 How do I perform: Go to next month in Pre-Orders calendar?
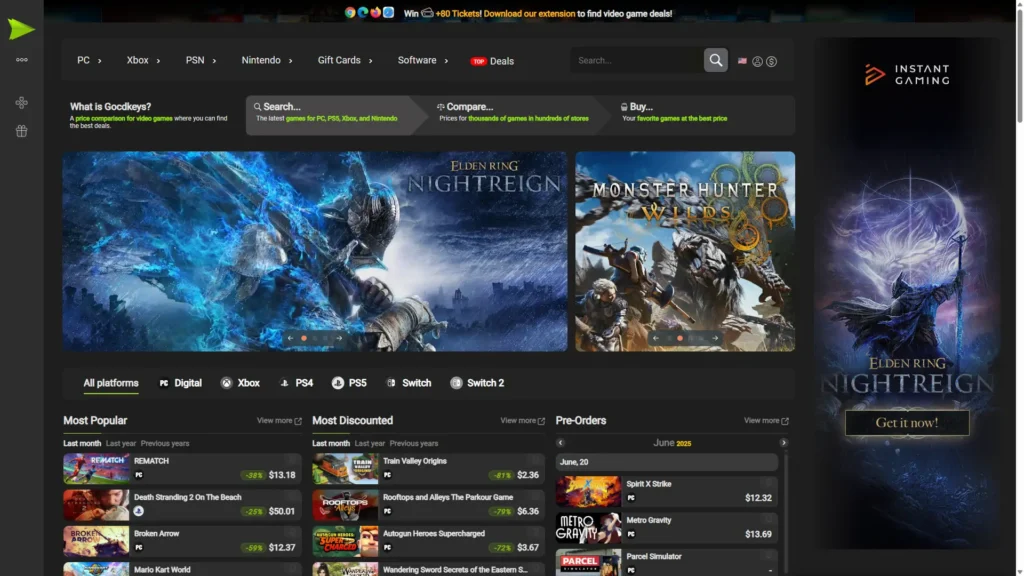[x=784, y=443]
